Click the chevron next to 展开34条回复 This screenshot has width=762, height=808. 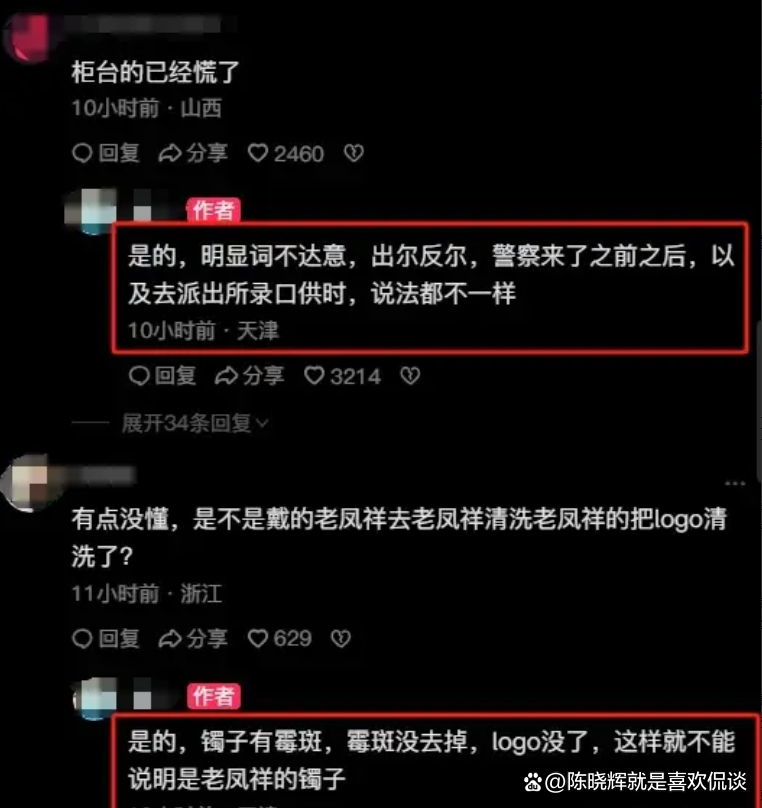tap(263, 424)
